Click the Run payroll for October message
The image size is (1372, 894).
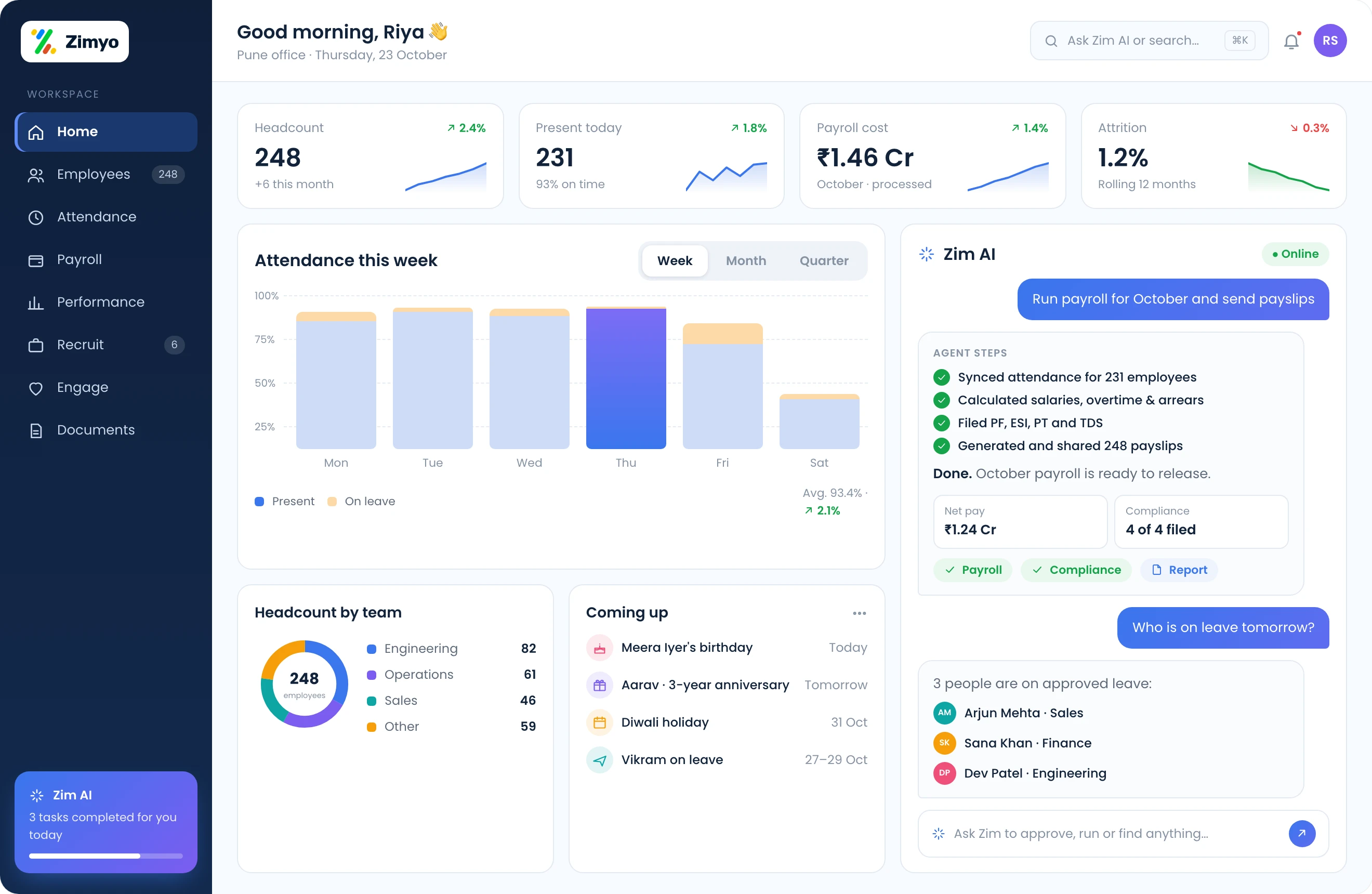[1173, 300]
